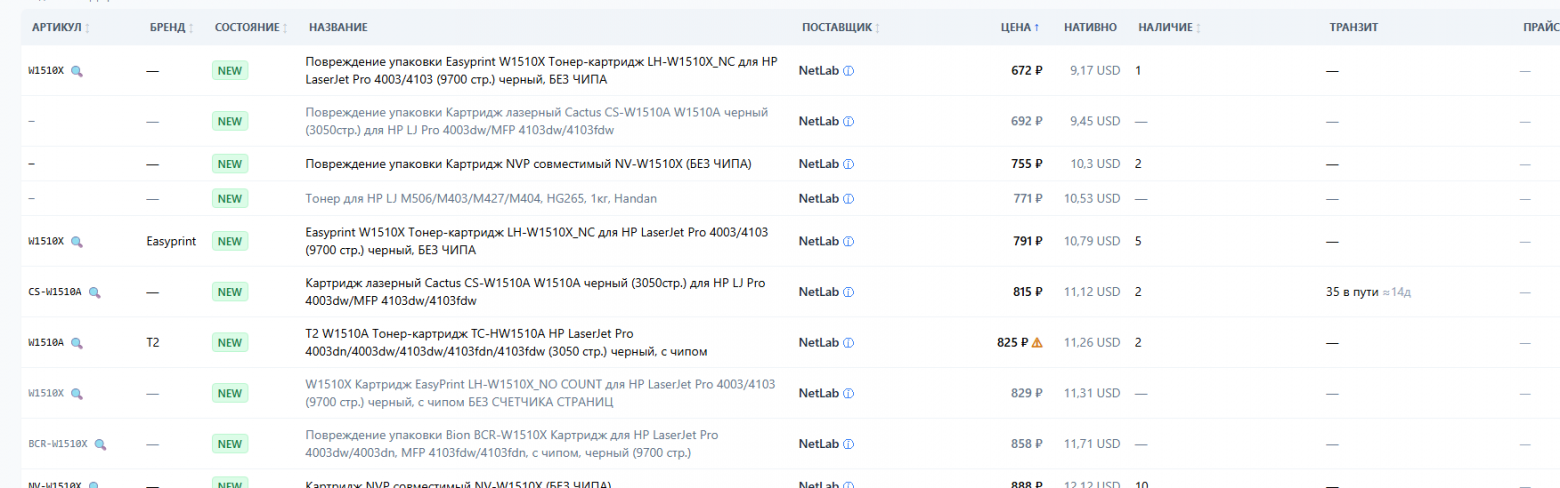Toggle Цена ascending sort arrow
The width and height of the screenshot is (1560, 488).
coord(1037,27)
